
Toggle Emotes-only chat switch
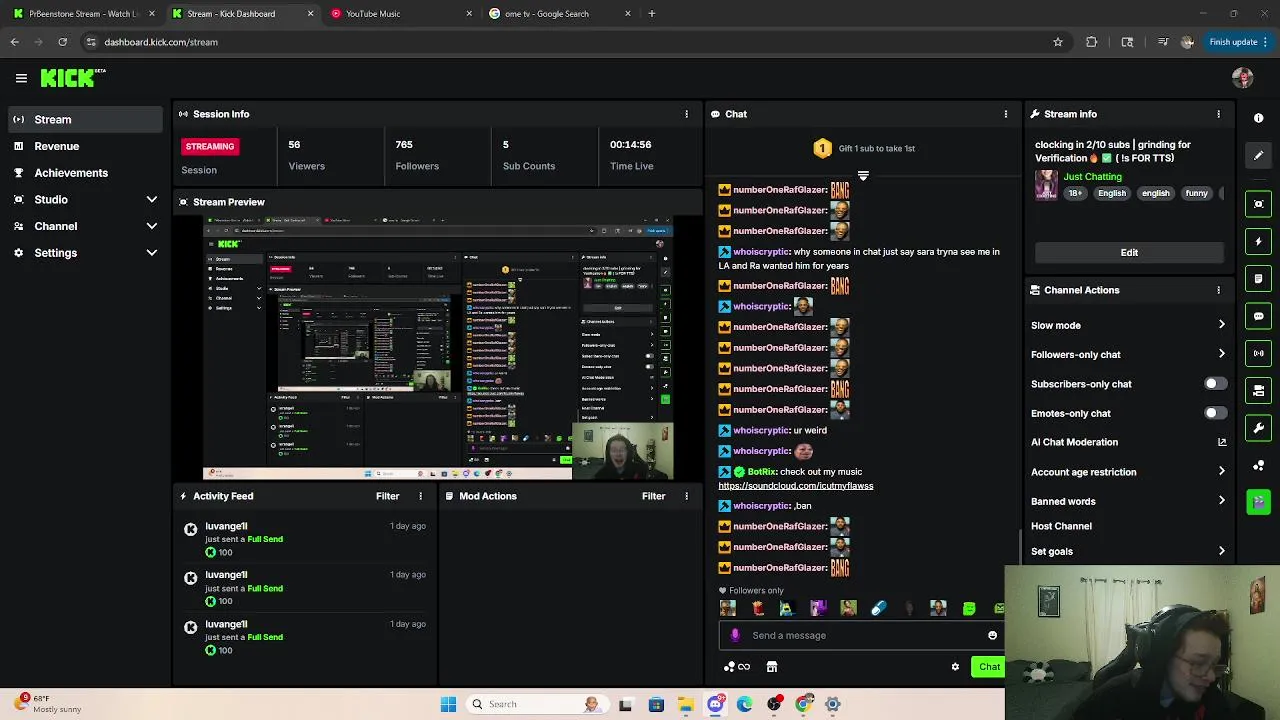pyautogui.click(x=1215, y=413)
